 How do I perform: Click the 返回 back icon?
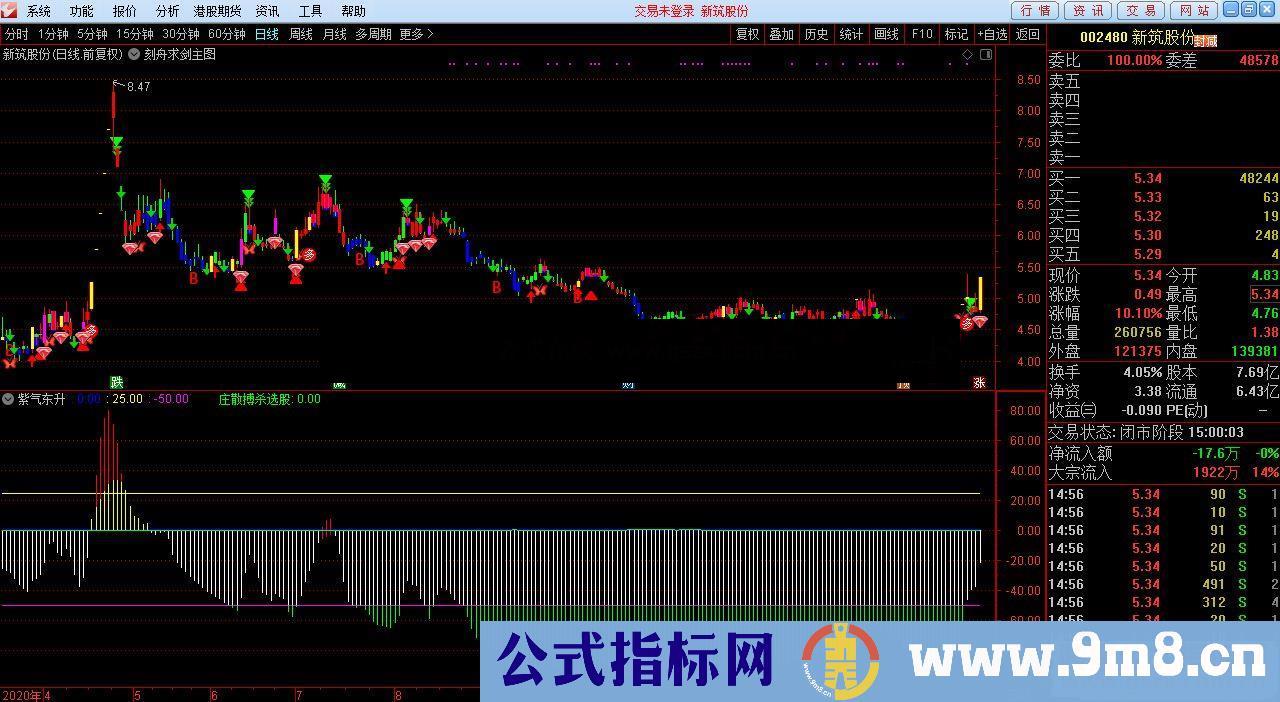click(1028, 33)
